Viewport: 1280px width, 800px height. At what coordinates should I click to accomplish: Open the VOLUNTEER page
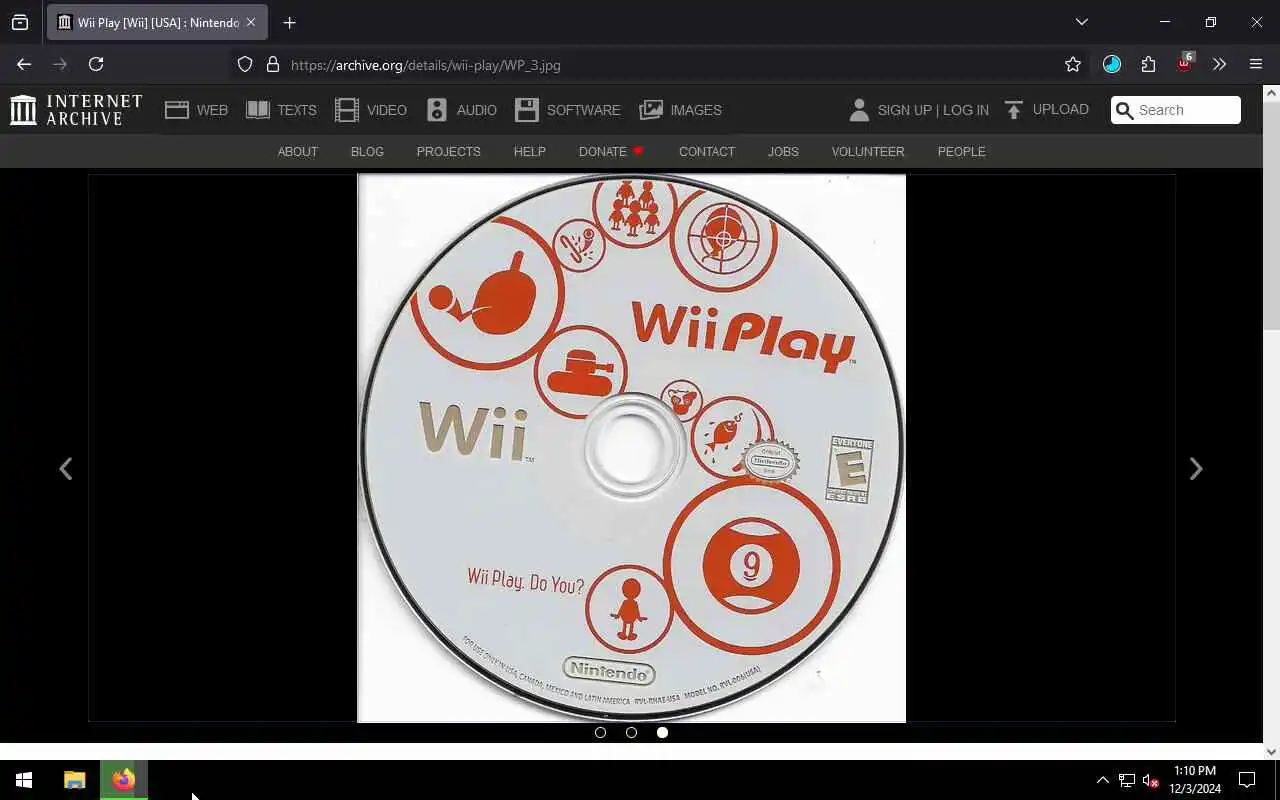(868, 151)
